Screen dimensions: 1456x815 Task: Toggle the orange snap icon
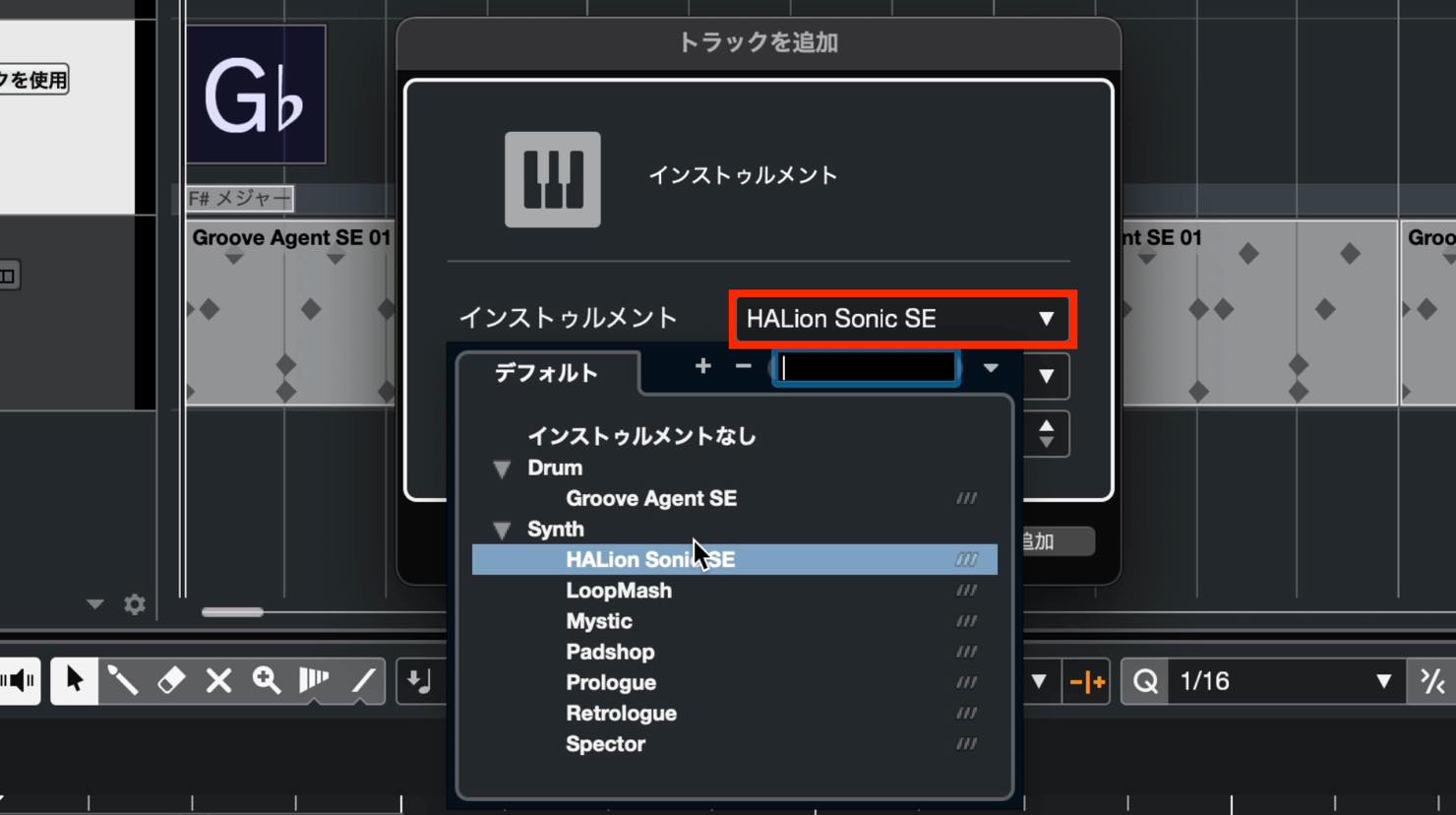(1087, 681)
